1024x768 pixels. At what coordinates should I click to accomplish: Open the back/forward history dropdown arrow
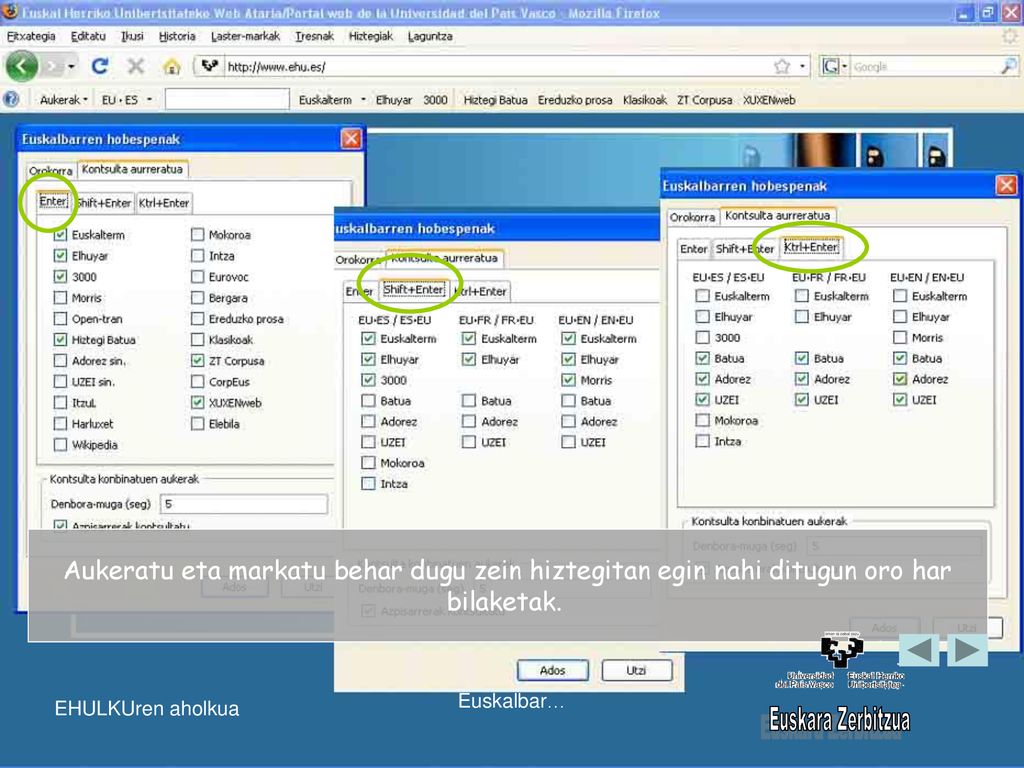pos(71,66)
